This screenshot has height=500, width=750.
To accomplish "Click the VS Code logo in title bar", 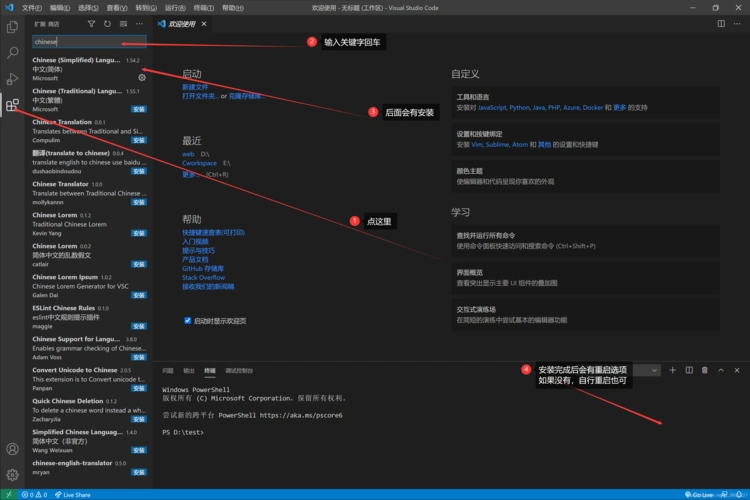I will (9, 8).
